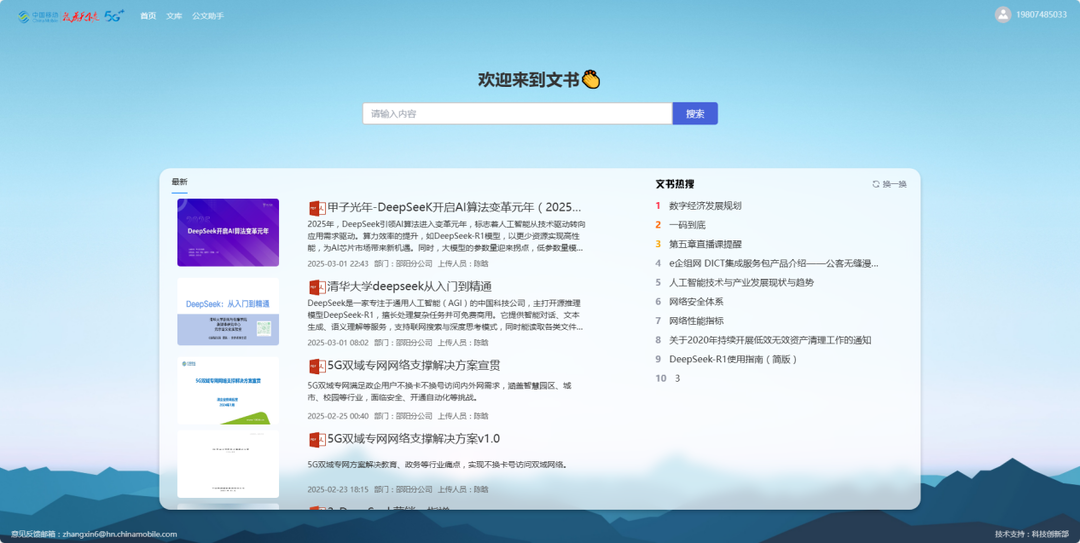Open hot search 数字经济发展规划
1080x543 pixels.
coord(705,206)
